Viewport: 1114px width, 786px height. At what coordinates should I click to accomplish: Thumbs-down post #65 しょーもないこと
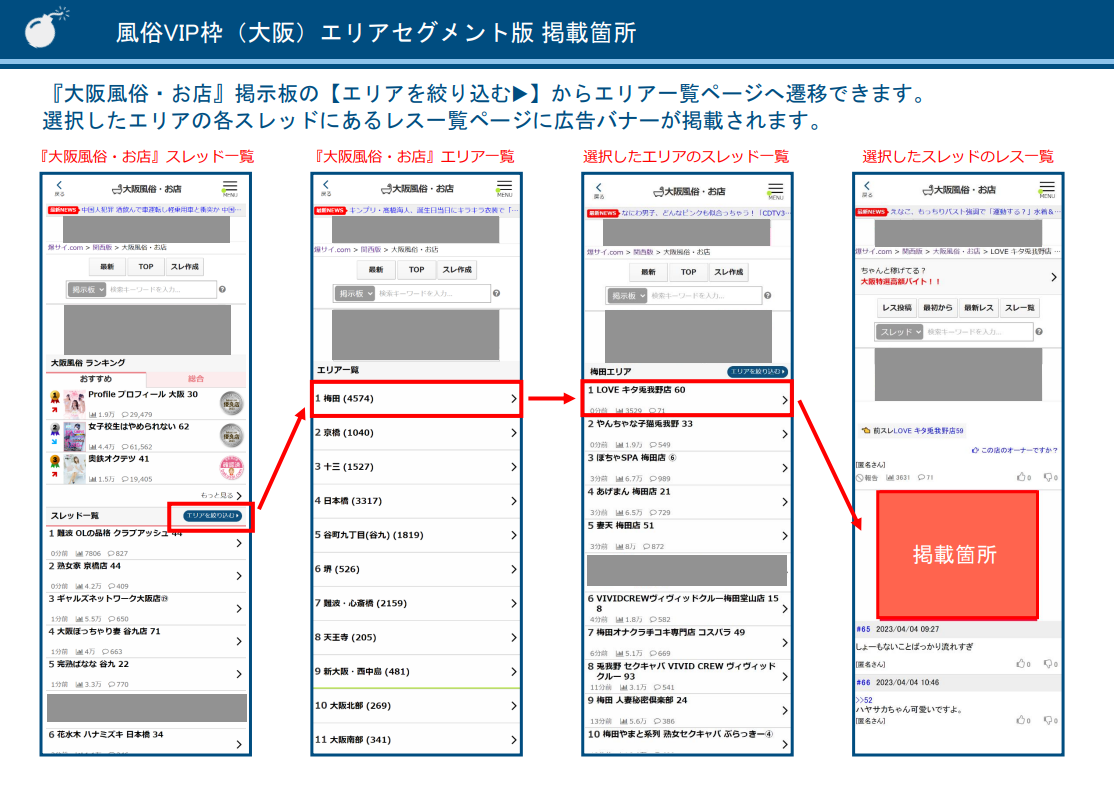[x=1050, y=664]
